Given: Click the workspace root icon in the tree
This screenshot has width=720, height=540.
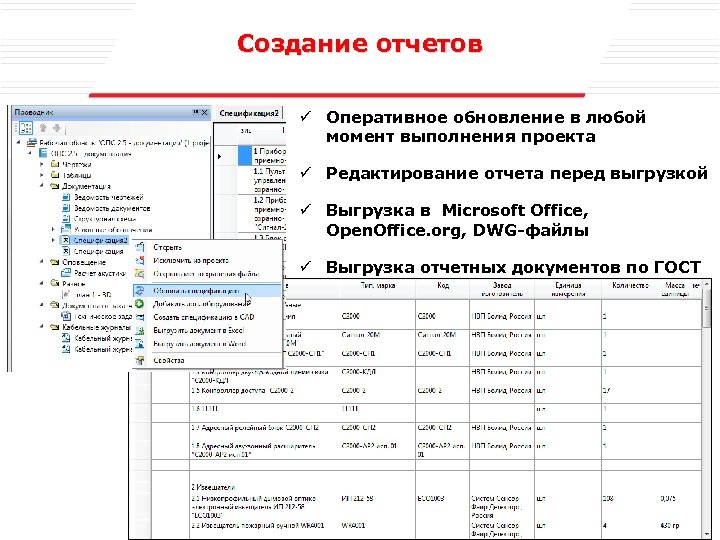Looking at the screenshot, I should pyautogui.click(x=32, y=142).
